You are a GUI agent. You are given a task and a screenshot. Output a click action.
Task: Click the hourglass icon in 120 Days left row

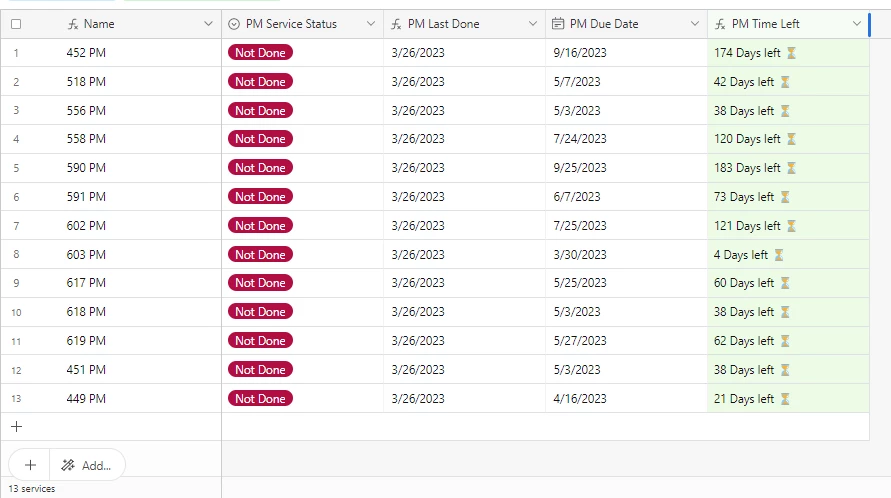click(791, 139)
